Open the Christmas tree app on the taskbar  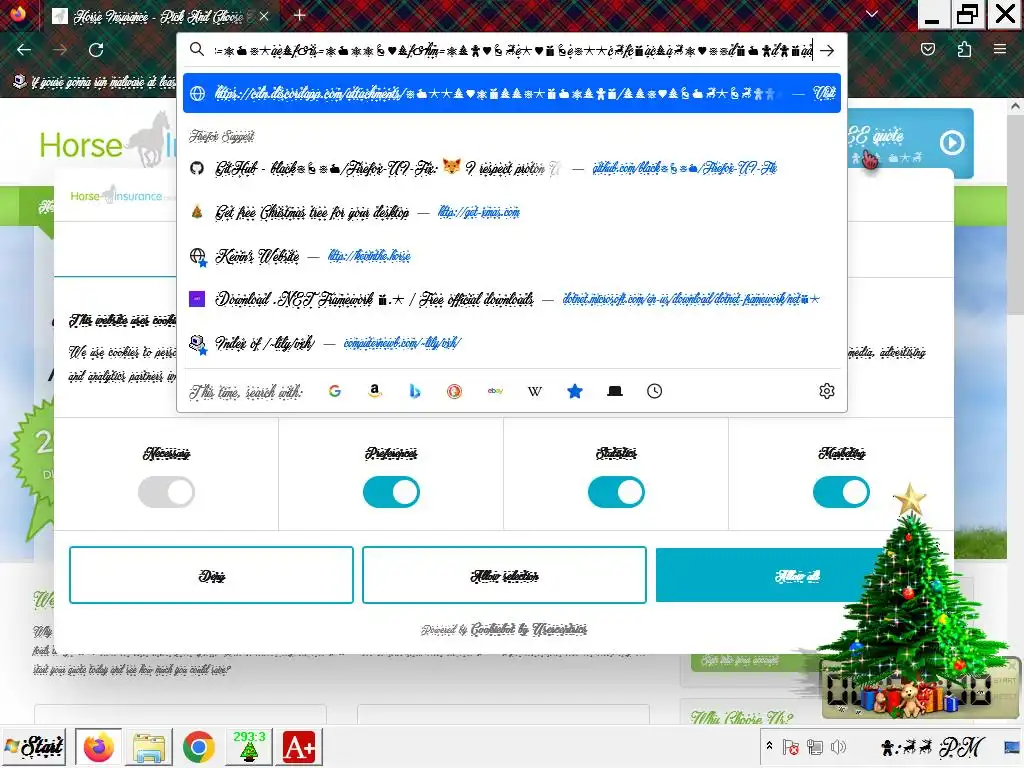tap(249, 746)
